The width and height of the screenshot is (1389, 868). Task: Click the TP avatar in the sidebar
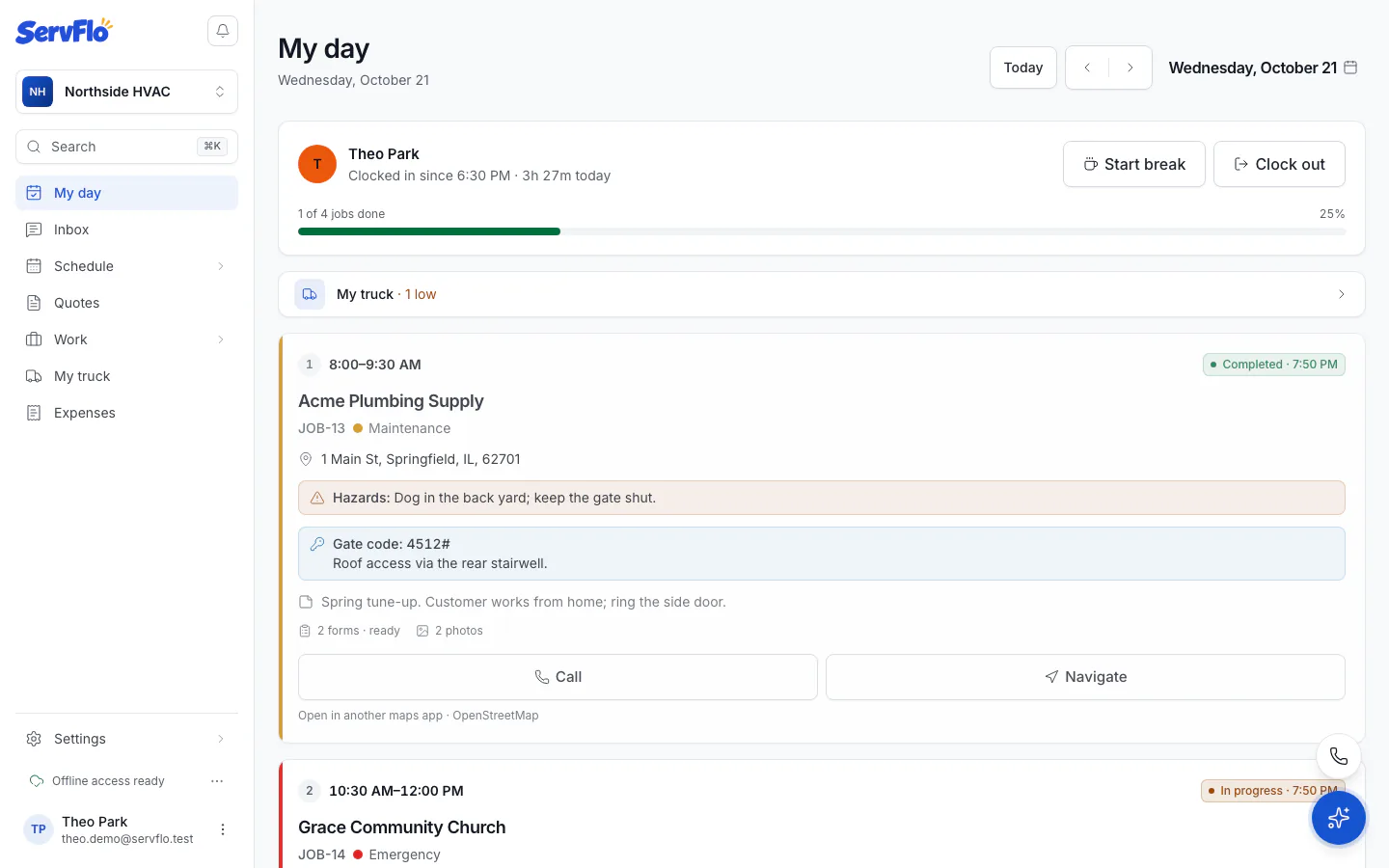[x=39, y=829]
